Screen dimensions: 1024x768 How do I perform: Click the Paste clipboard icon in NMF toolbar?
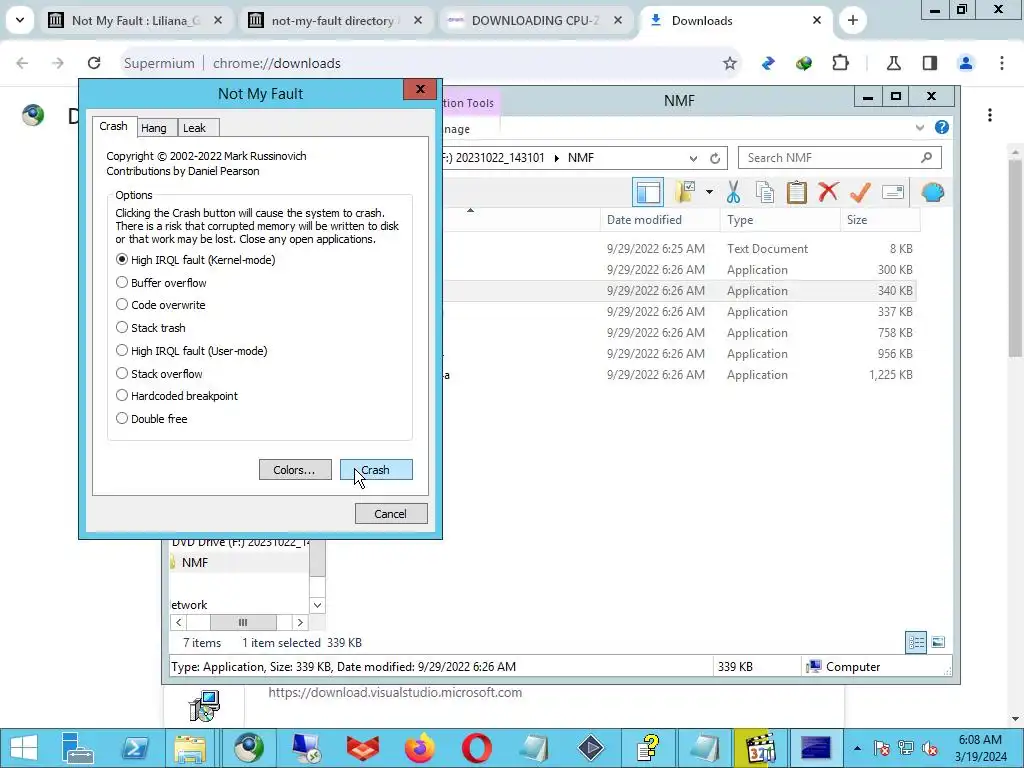(x=796, y=193)
